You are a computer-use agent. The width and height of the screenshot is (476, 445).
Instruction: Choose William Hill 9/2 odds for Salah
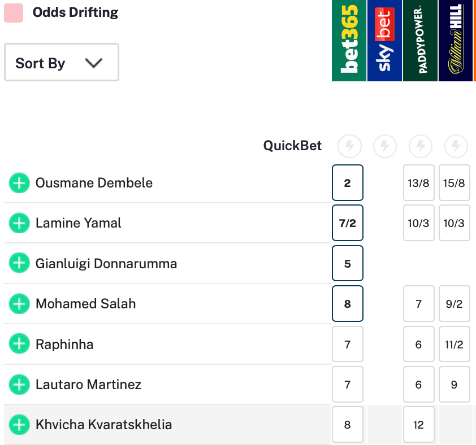454,304
